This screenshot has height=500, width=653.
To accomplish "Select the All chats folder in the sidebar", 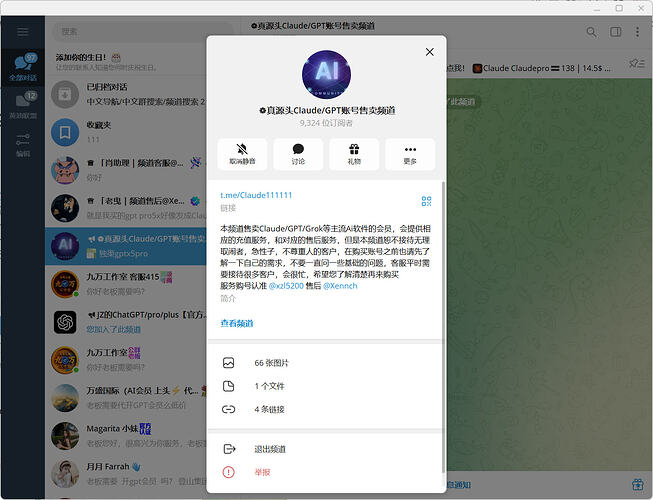I will pos(22,67).
